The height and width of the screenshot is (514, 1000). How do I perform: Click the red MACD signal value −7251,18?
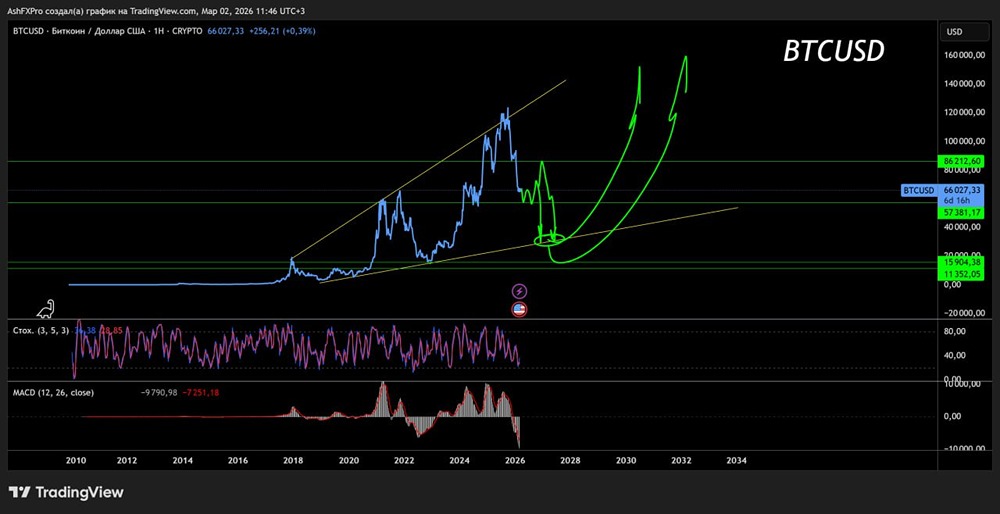point(200,393)
